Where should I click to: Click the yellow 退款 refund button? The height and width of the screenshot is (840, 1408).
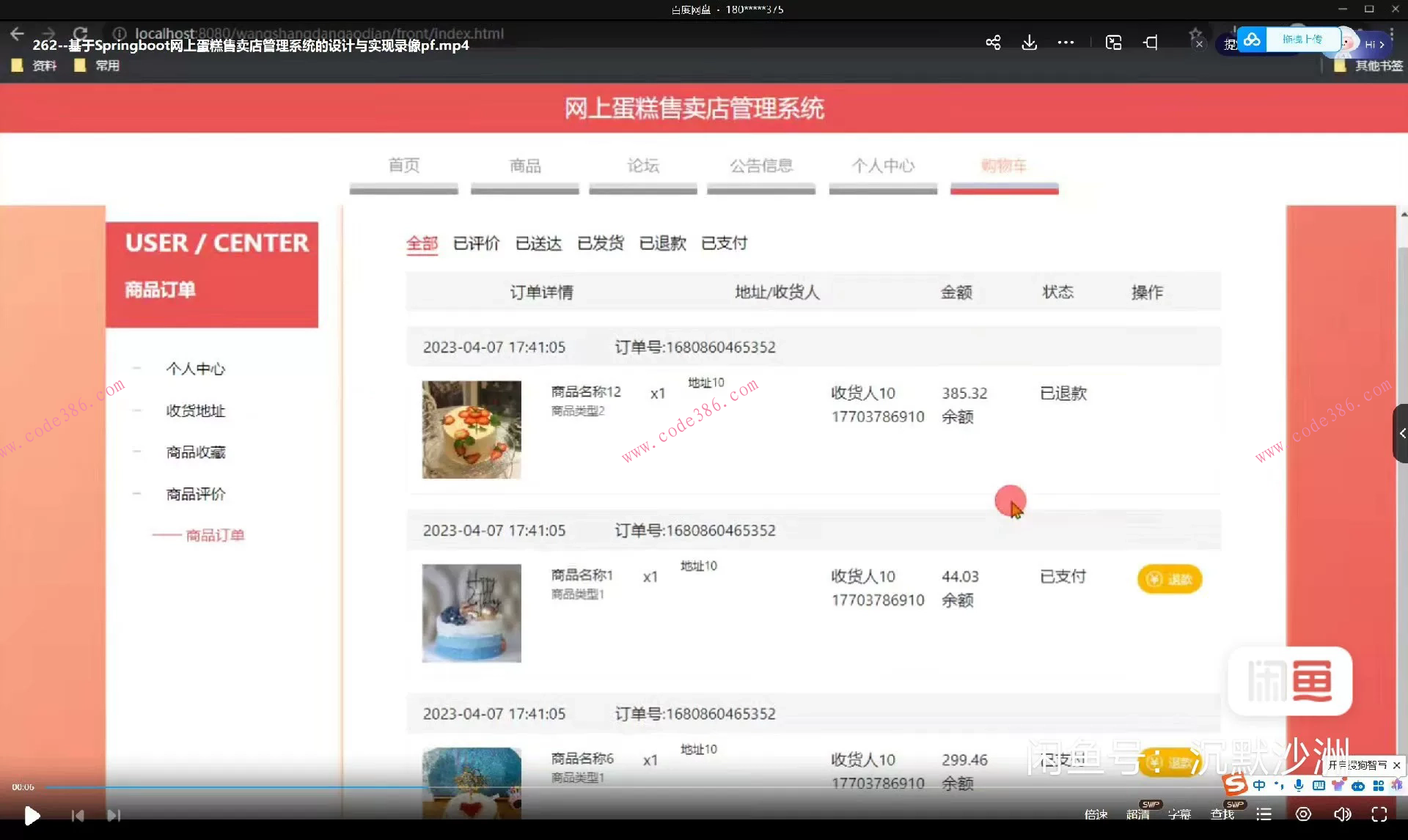[x=1169, y=579]
